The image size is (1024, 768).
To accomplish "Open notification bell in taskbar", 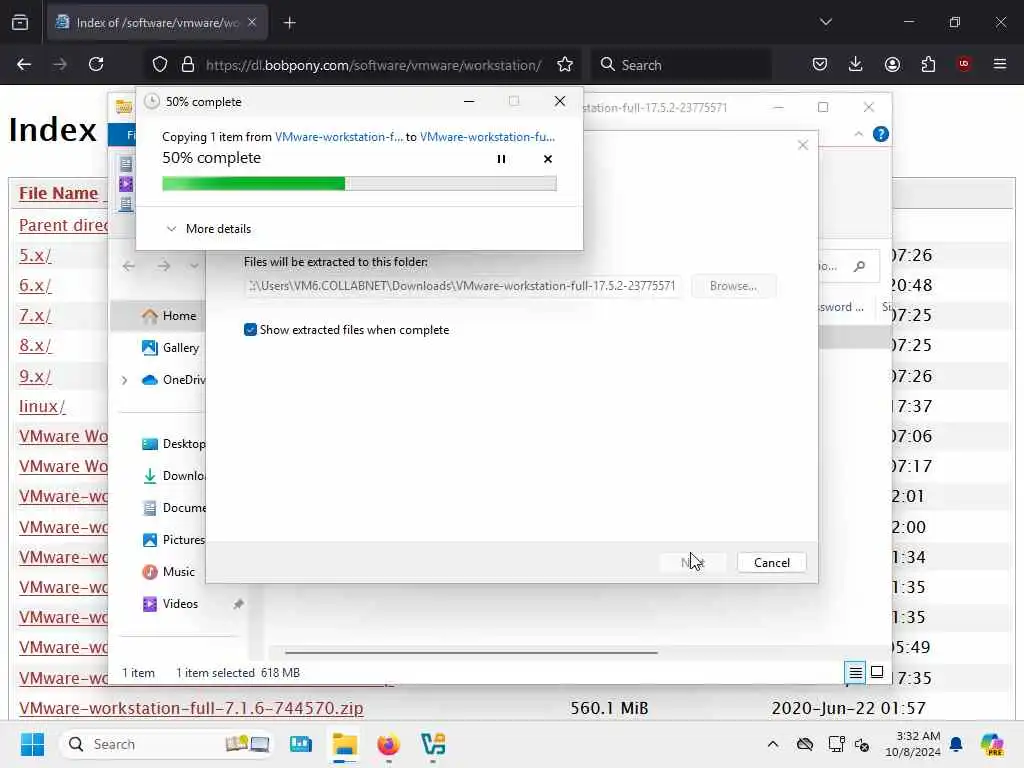I will click(x=956, y=744).
